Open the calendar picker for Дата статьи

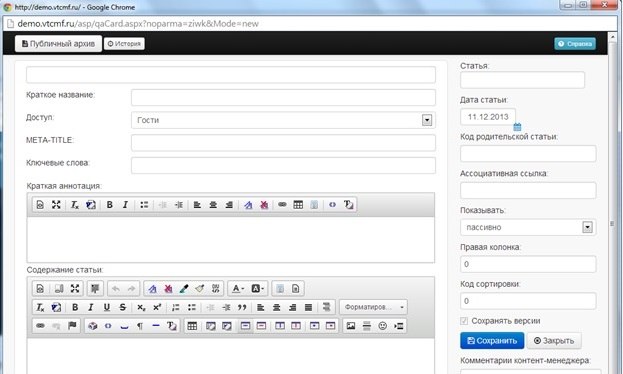pos(517,127)
